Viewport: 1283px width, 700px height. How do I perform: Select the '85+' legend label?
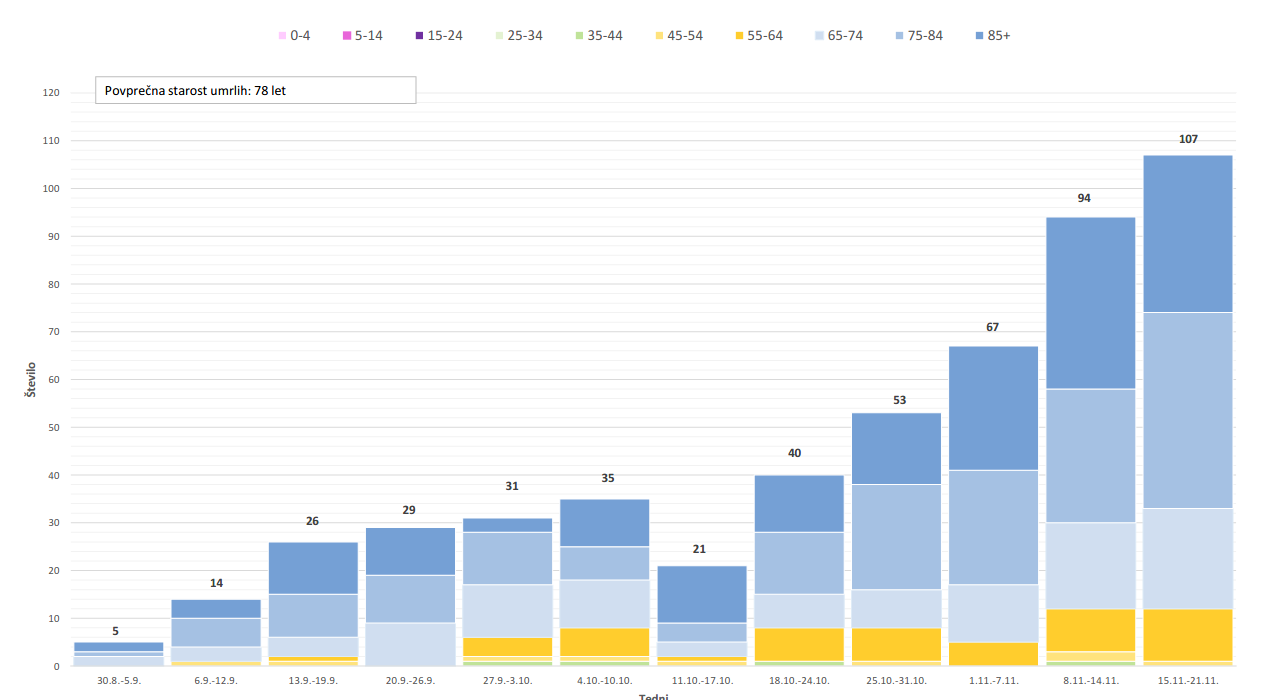[x=999, y=36]
